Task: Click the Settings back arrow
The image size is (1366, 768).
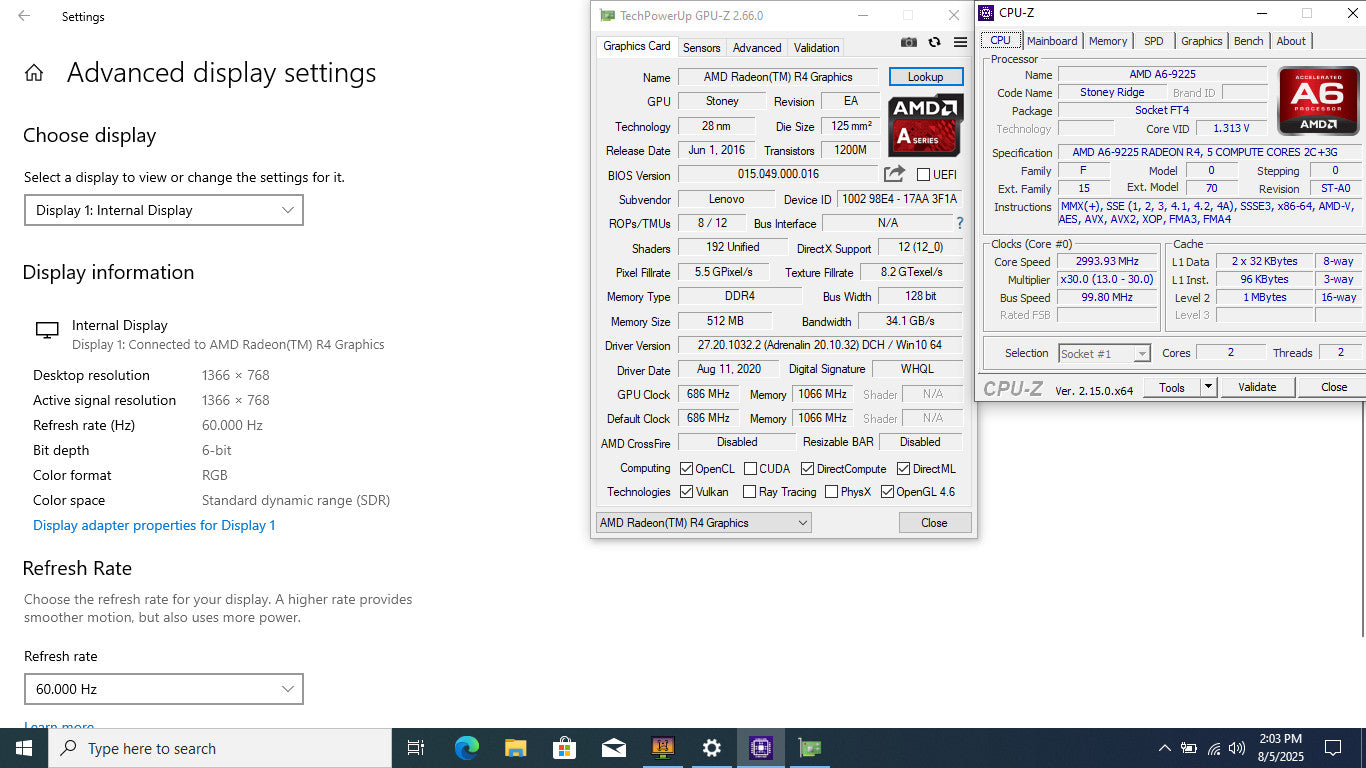Action: [24, 16]
